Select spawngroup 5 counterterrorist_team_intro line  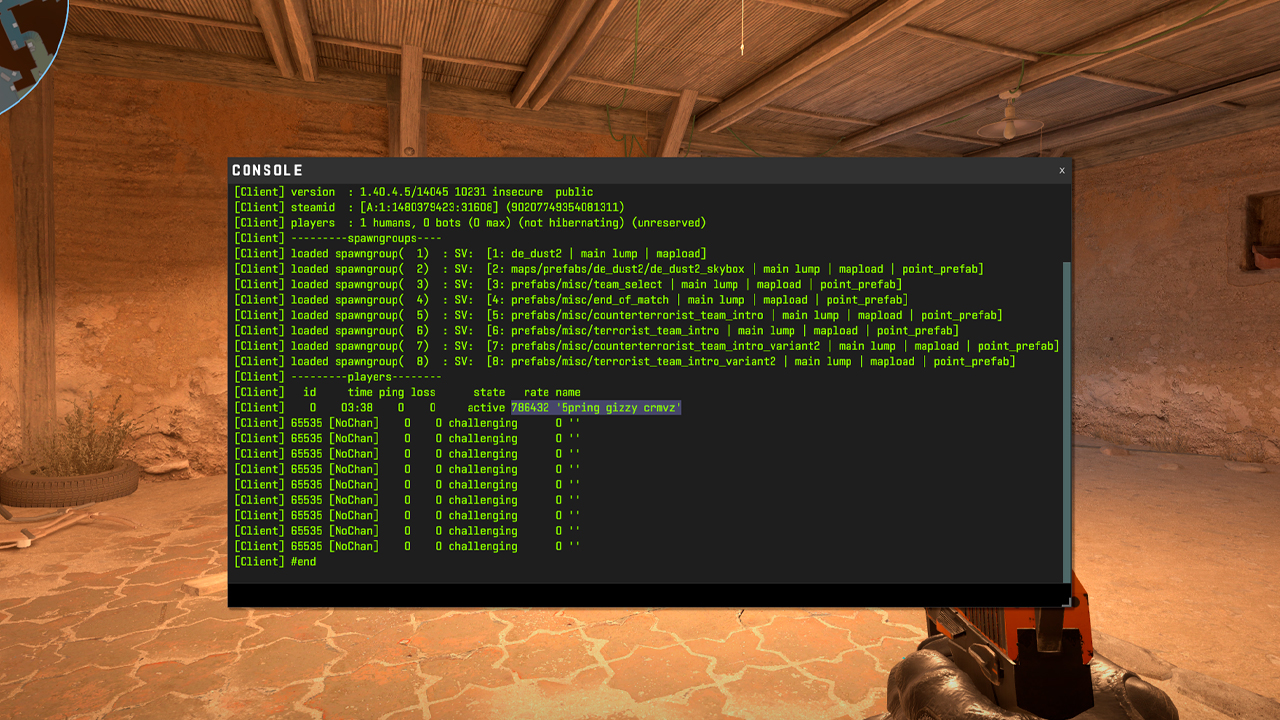[x=617, y=315]
